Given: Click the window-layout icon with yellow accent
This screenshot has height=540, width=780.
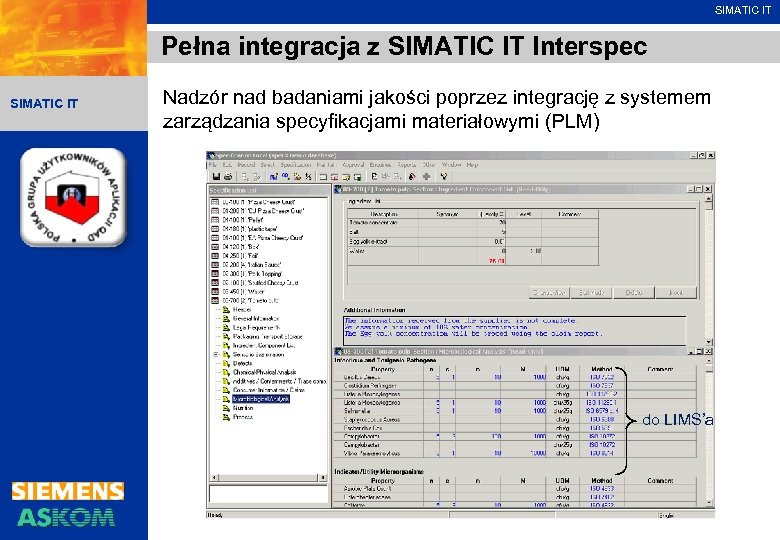Looking at the screenshot, I should [x=346, y=177].
